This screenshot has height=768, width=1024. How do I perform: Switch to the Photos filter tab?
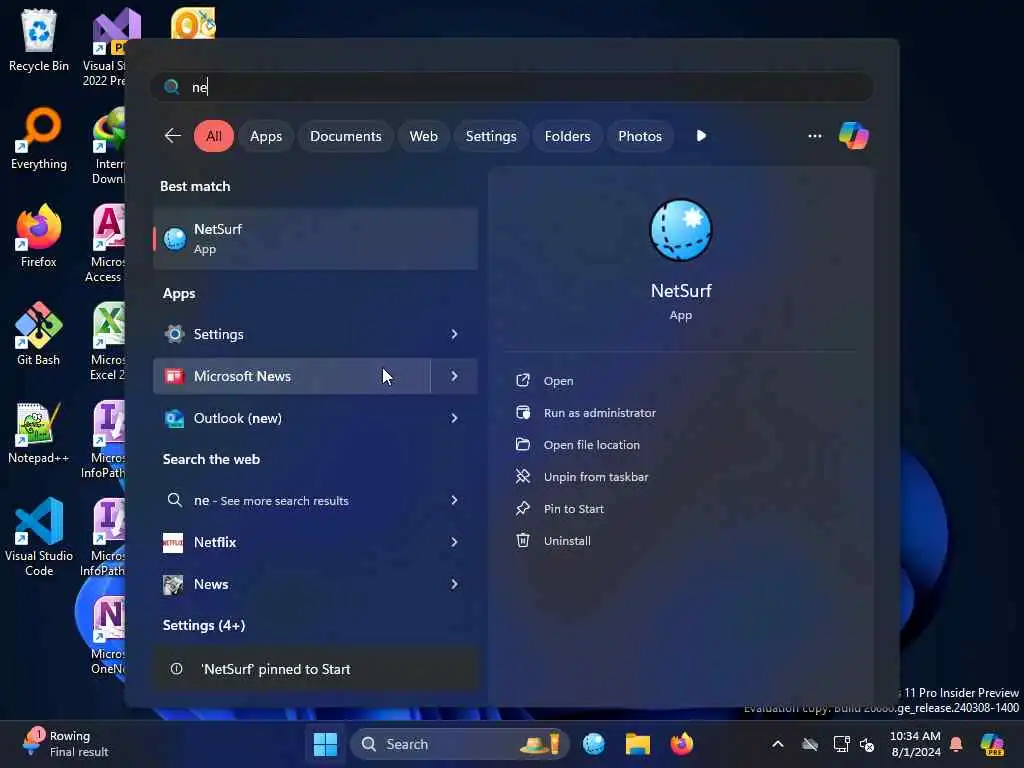click(639, 136)
